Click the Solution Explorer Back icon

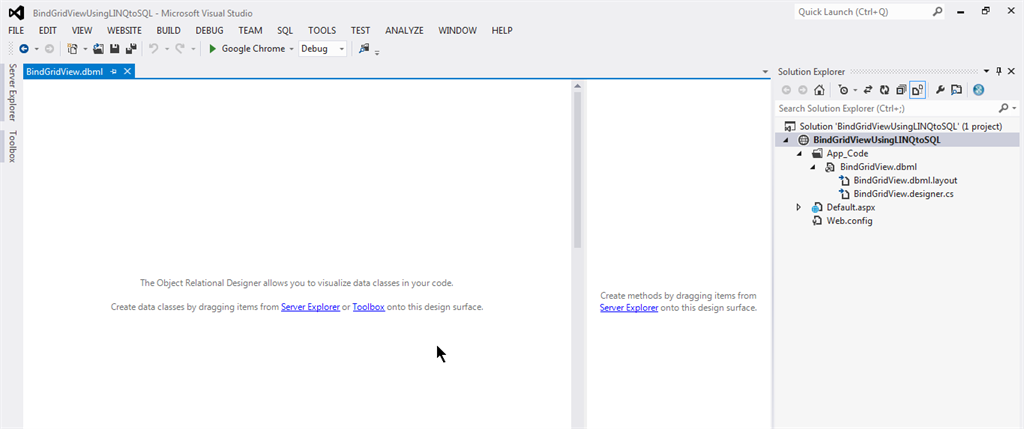tap(786, 90)
